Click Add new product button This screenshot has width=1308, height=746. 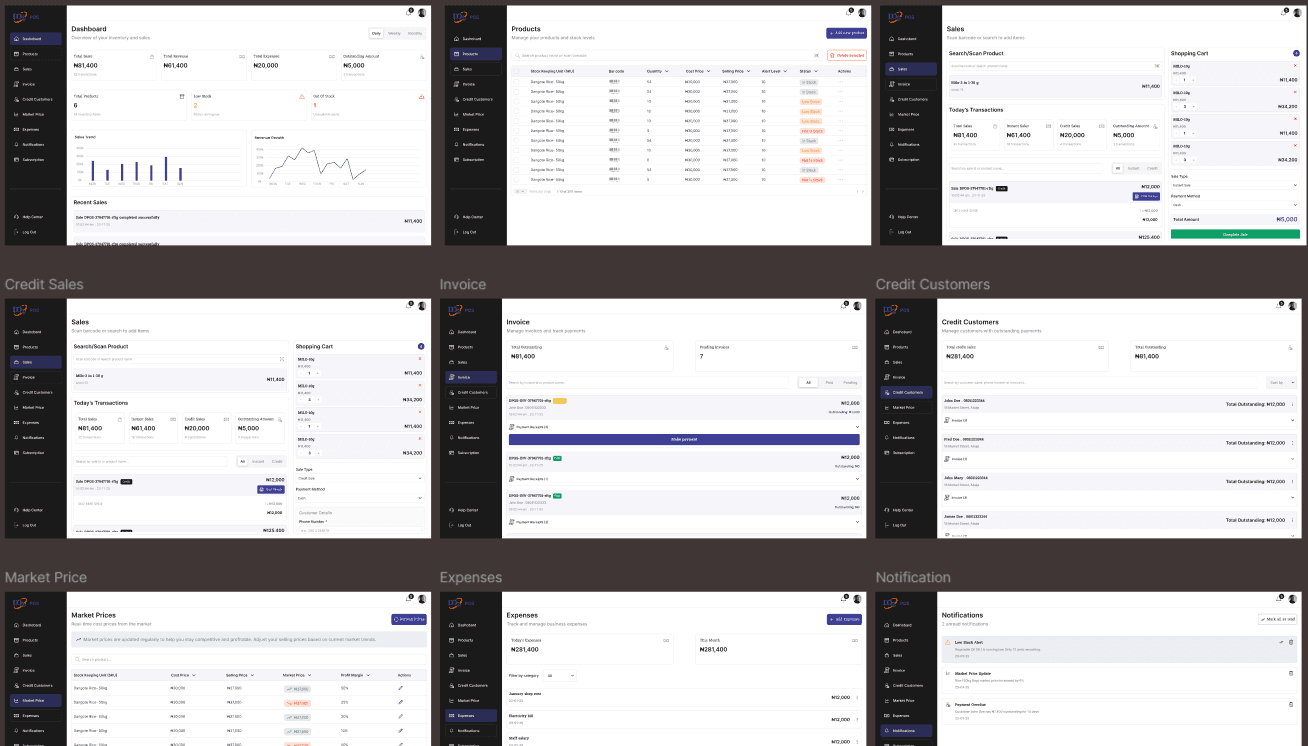[846, 33]
